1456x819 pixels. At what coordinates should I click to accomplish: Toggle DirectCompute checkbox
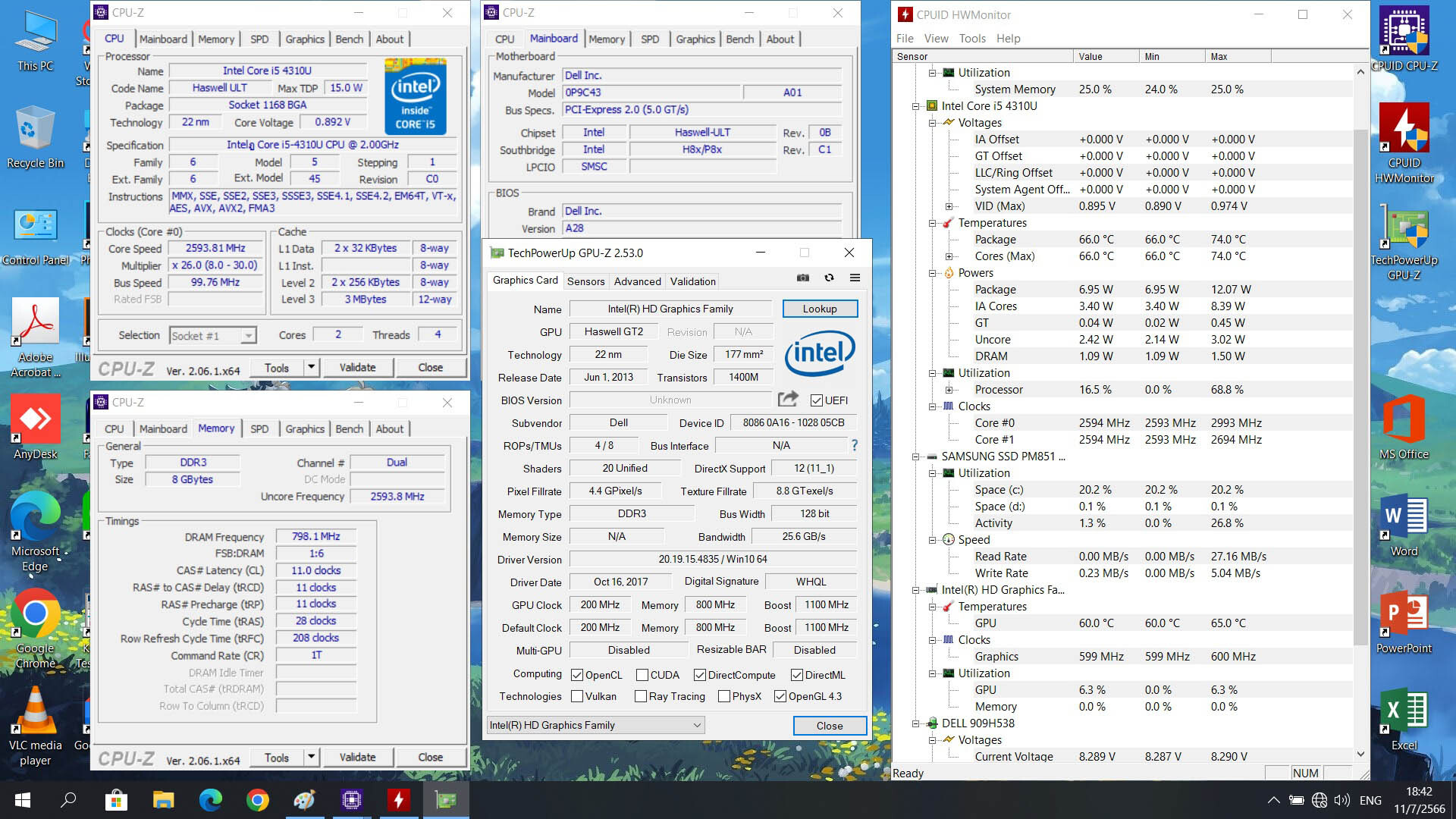click(700, 675)
